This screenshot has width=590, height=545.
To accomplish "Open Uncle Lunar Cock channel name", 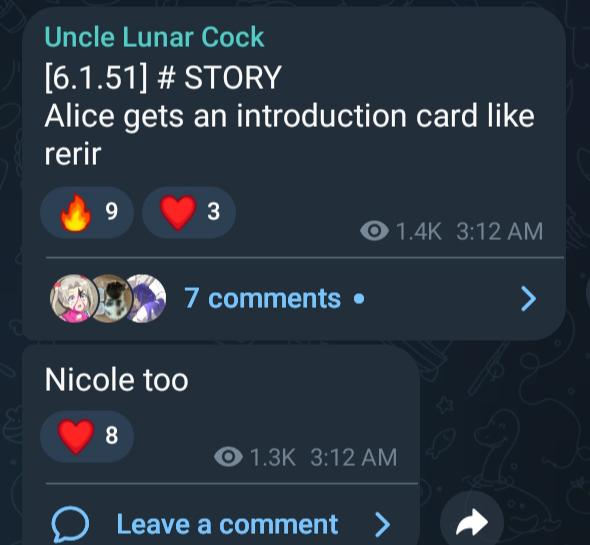I will tap(154, 37).
